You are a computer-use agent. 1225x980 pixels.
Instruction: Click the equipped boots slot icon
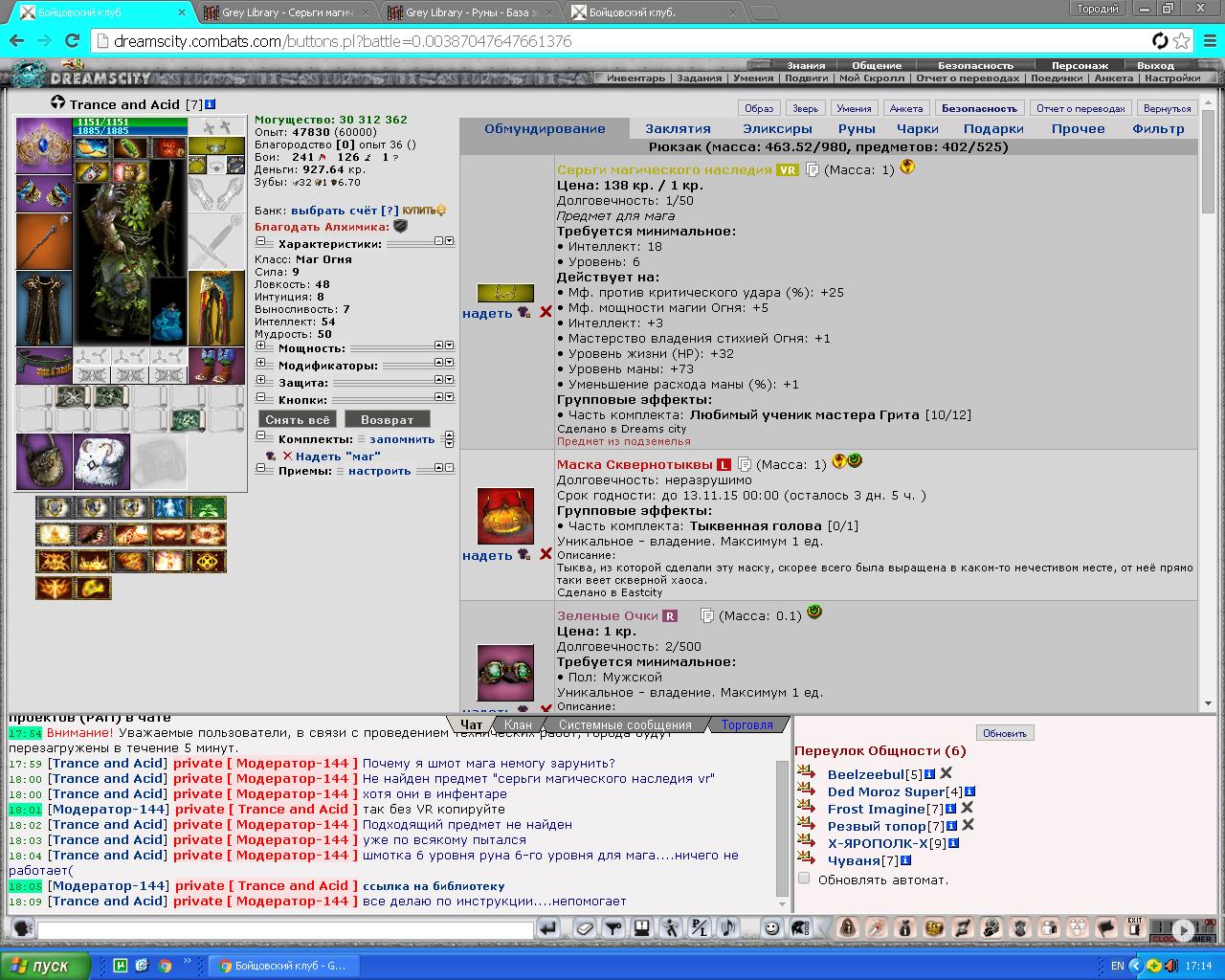click(216, 365)
